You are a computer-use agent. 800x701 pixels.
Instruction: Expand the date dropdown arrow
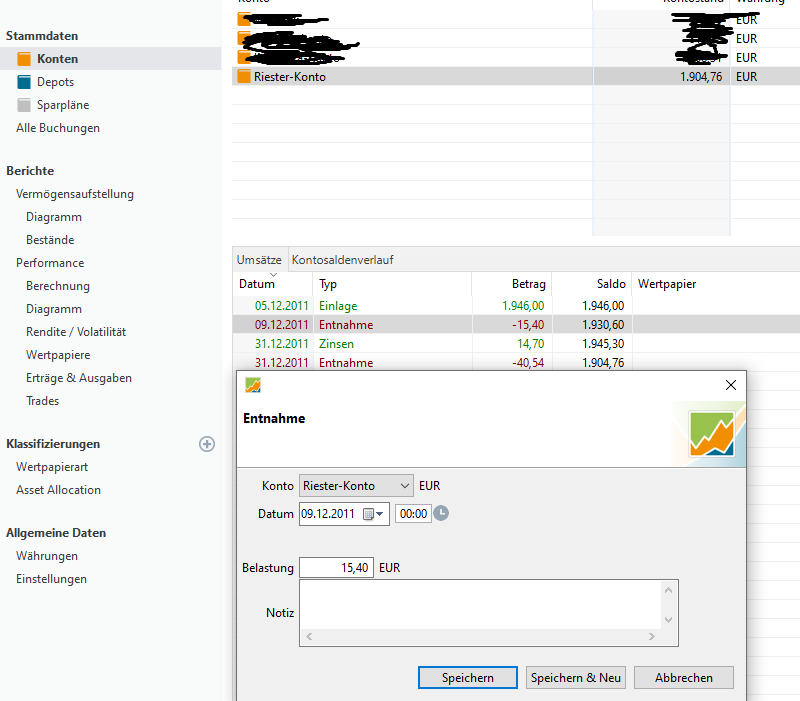pos(380,514)
